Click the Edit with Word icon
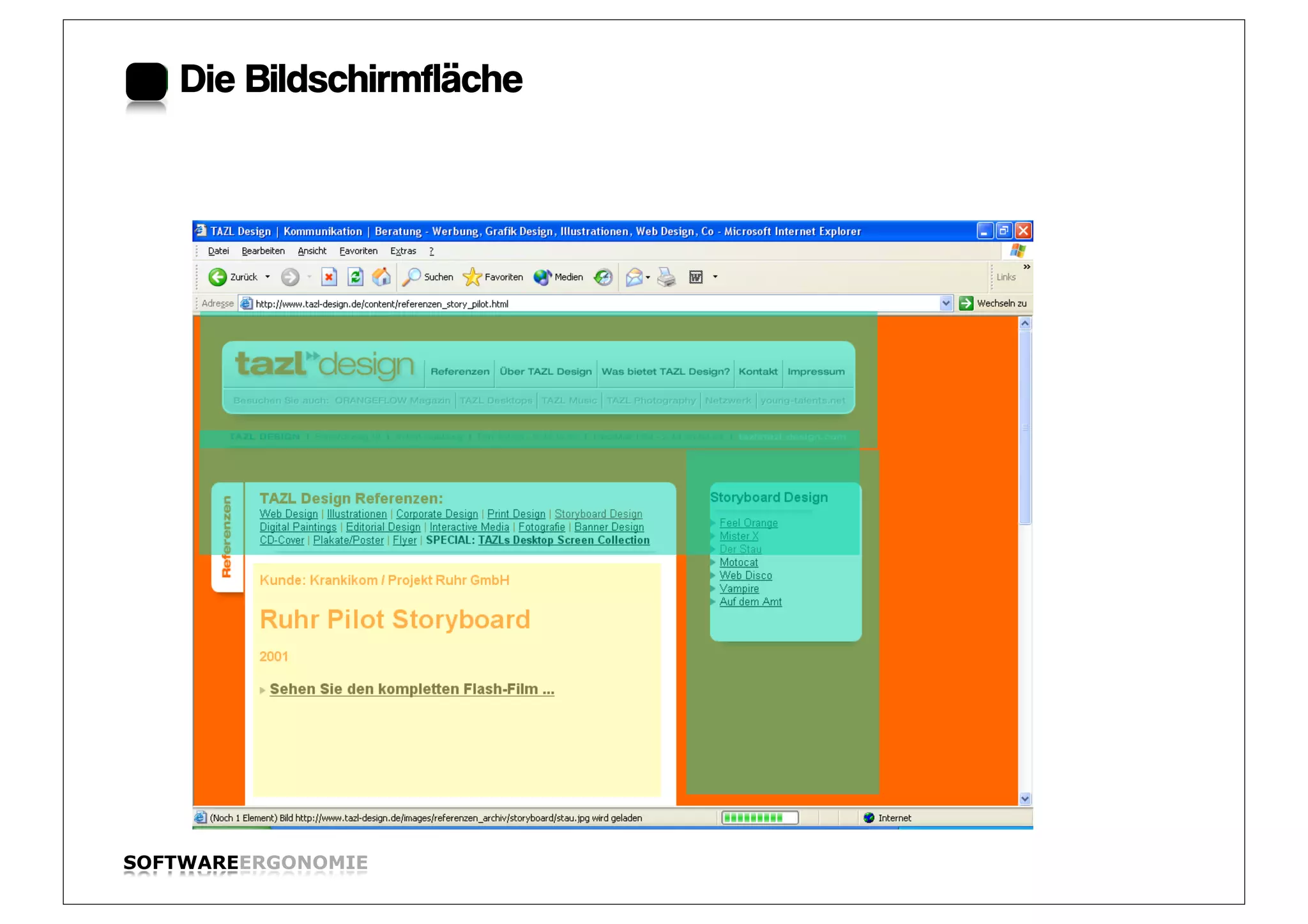 point(696,277)
